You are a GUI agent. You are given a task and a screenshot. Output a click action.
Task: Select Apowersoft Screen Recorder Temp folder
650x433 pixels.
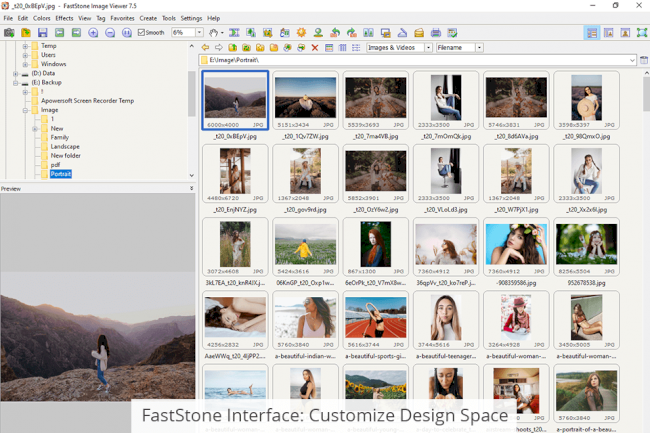[x=87, y=101]
